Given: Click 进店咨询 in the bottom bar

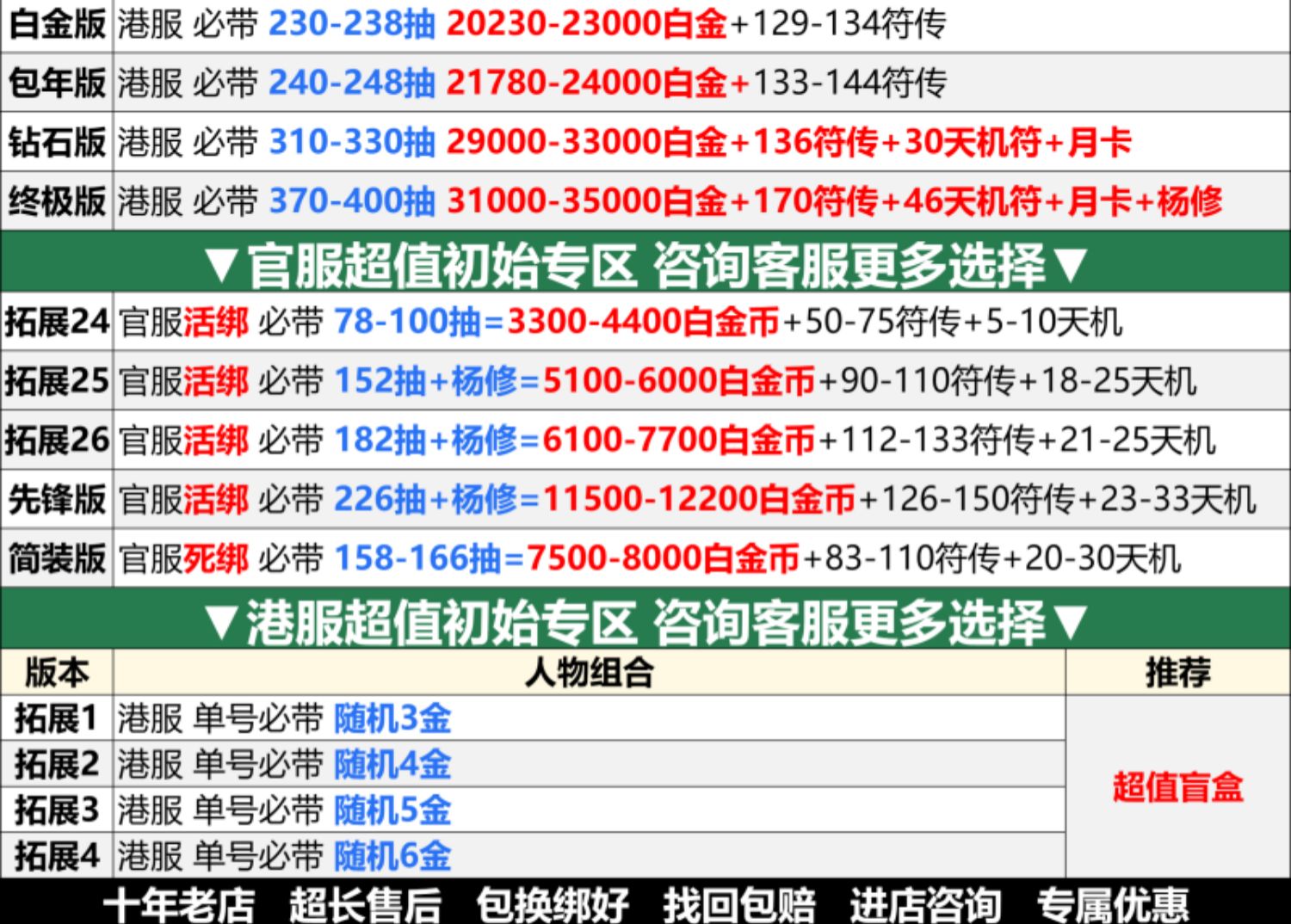Looking at the screenshot, I should pos(925,905).
